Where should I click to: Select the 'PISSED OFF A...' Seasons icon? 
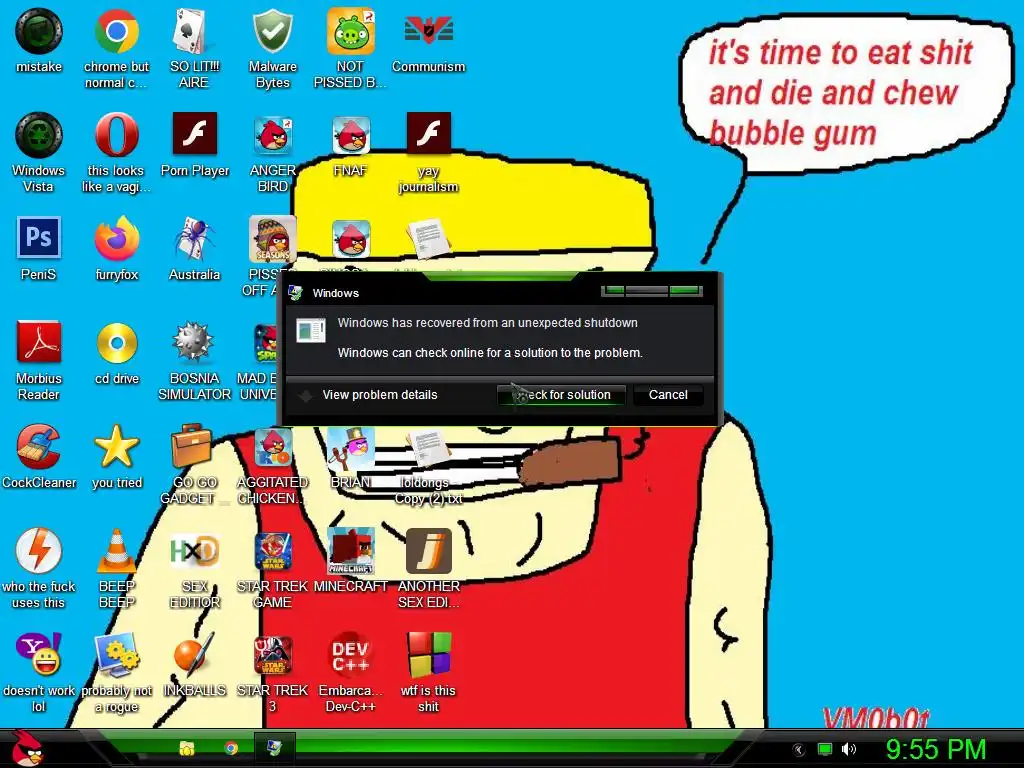272,239
